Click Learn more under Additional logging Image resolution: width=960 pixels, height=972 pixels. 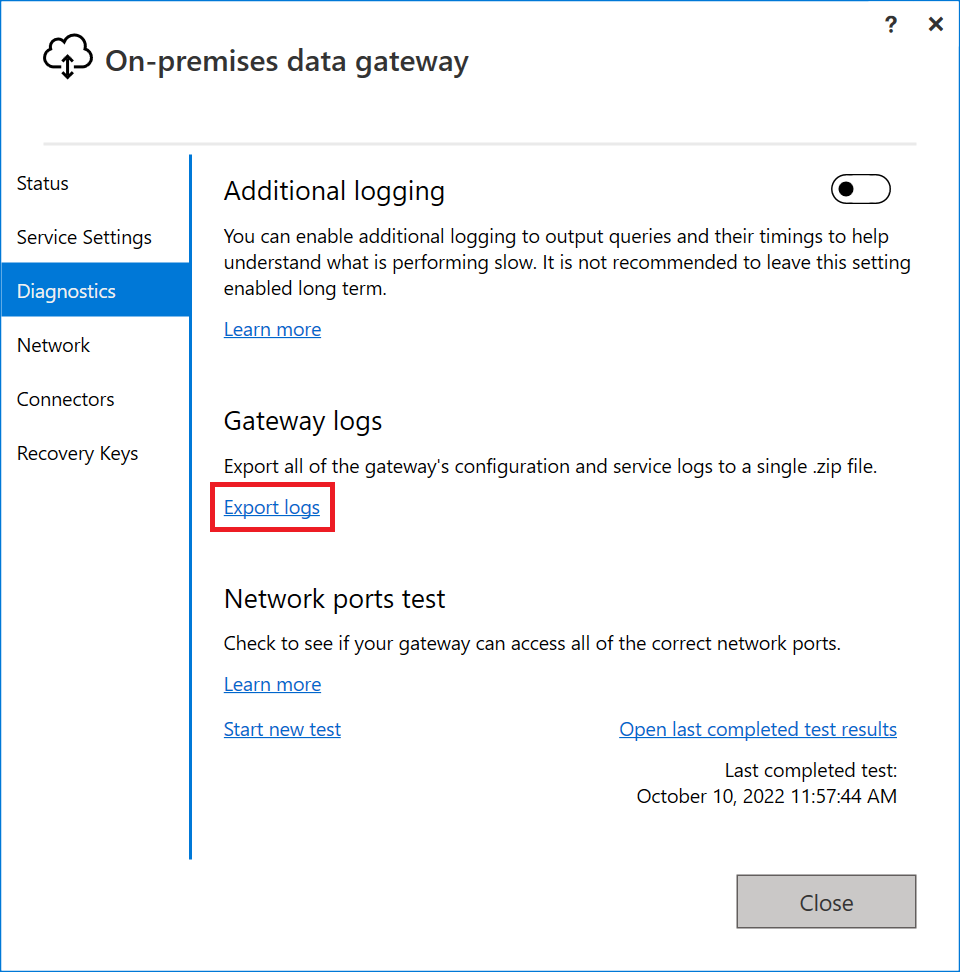click(272, 329)
